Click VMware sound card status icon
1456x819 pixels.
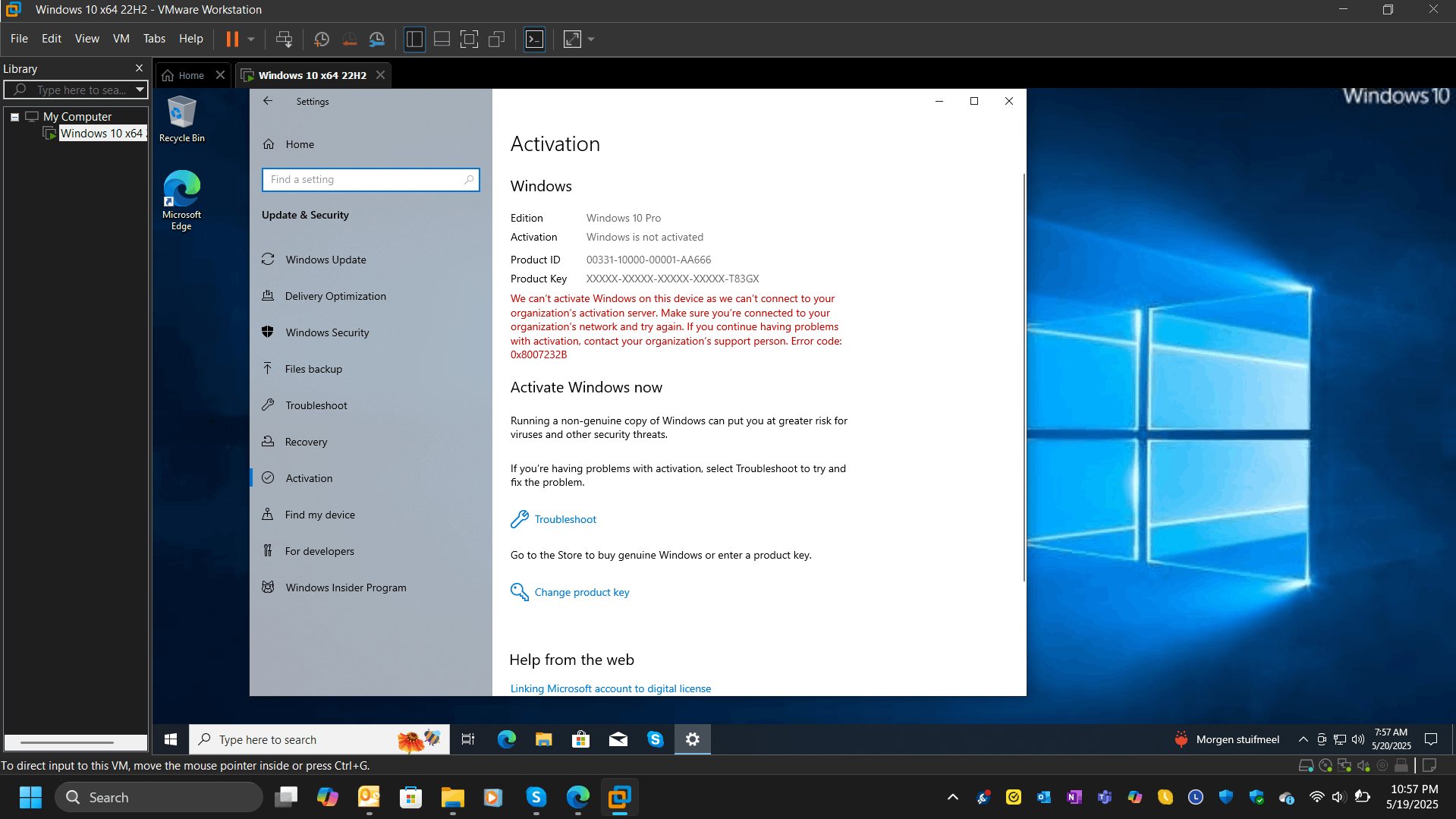[1363, 766]
